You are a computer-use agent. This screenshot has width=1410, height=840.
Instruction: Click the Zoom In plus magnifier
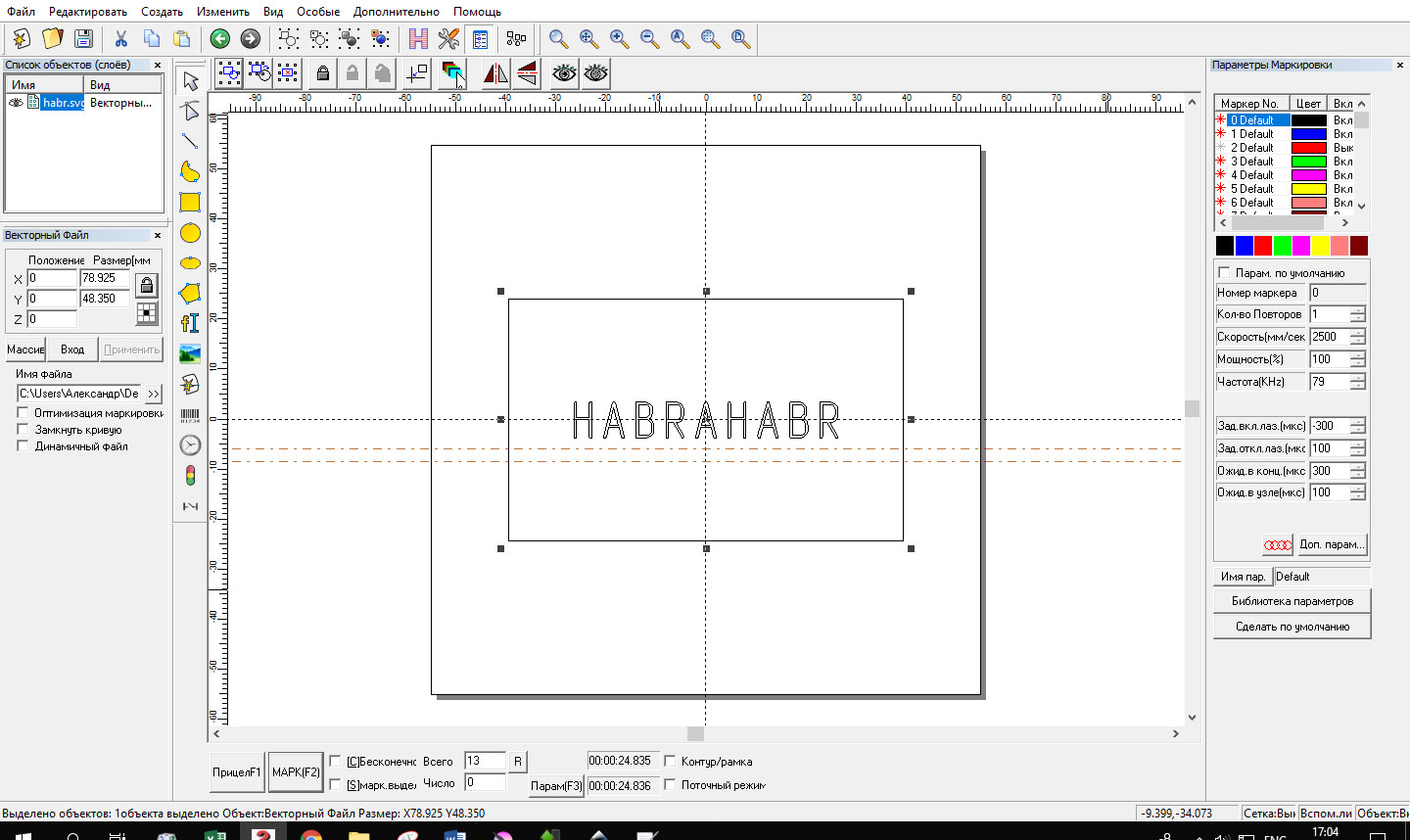[620, 38]
